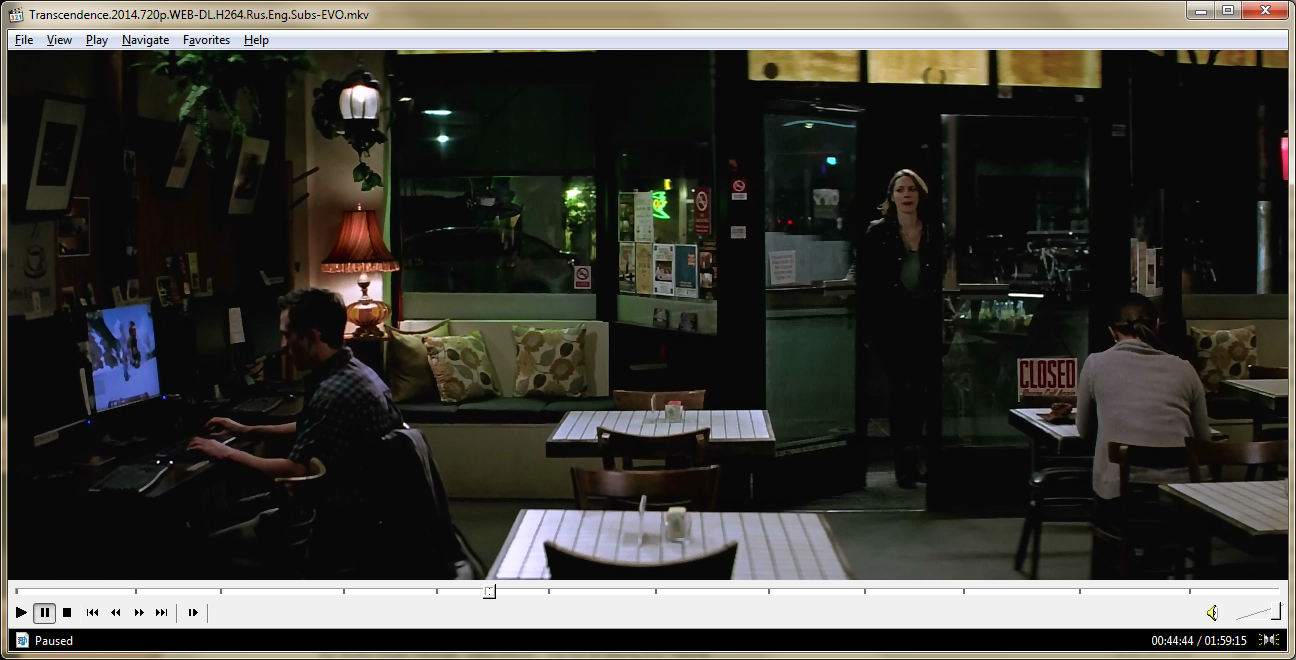Adjust the volume slider handle
This screenshot has width=1296, height=660.
(1276, 611)
